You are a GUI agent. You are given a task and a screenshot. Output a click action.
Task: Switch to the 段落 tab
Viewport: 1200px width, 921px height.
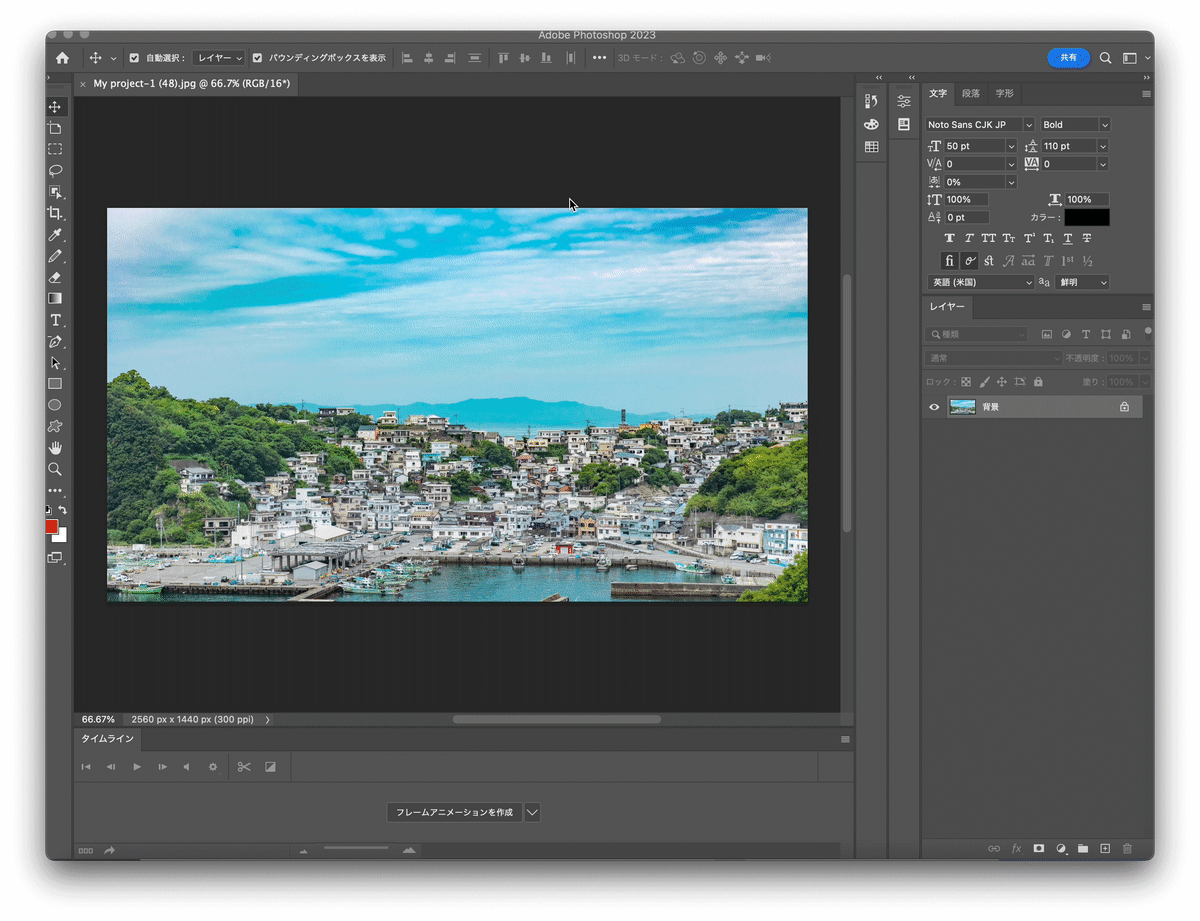coord(971,93)
